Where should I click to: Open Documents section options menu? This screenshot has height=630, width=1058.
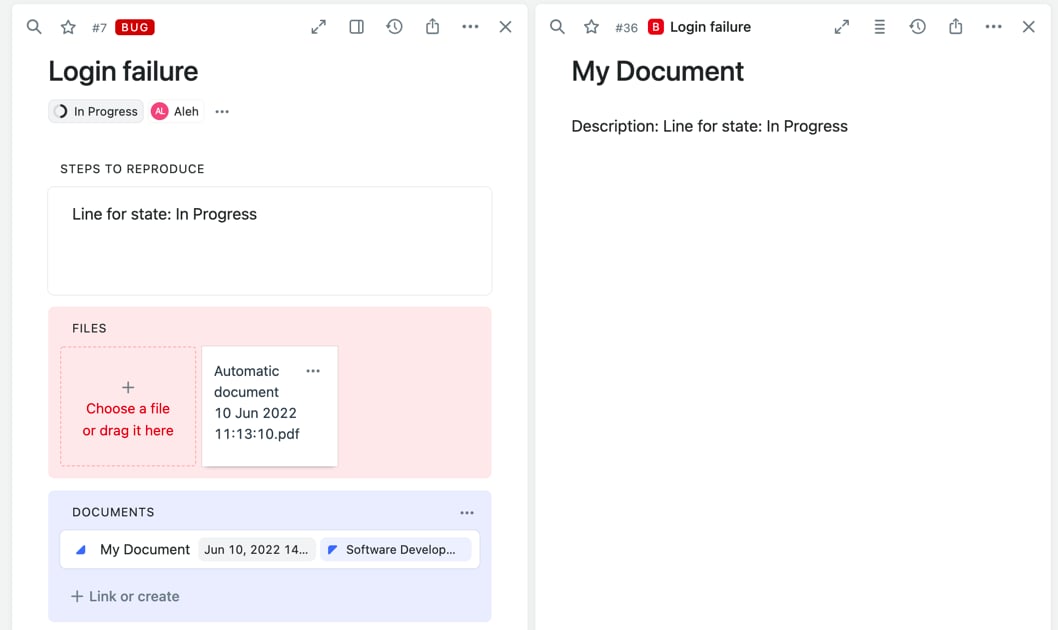[x=467, y=513]
